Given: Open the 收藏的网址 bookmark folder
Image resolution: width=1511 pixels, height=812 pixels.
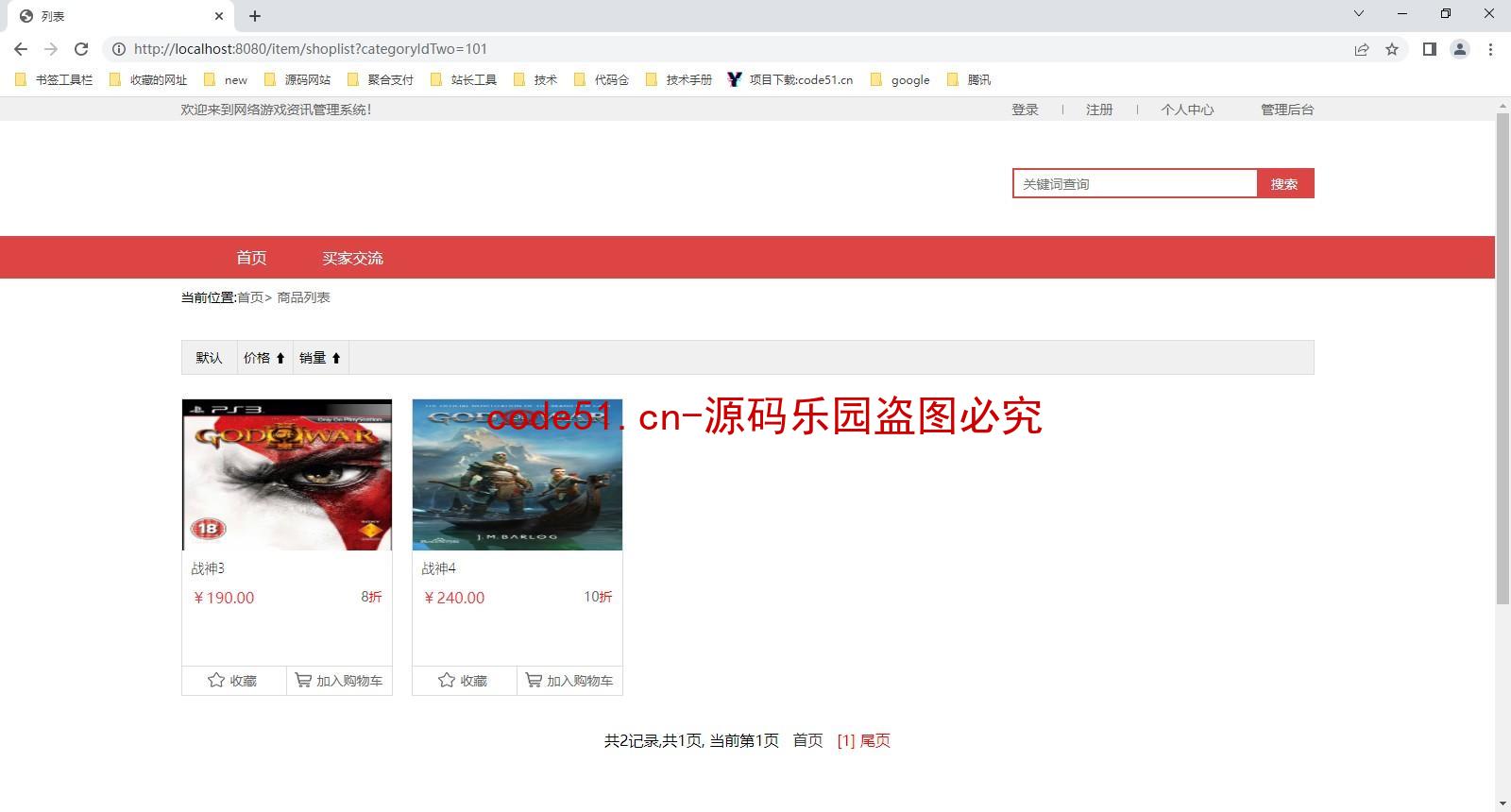Looking at the screenshot, I should point(149,80).
